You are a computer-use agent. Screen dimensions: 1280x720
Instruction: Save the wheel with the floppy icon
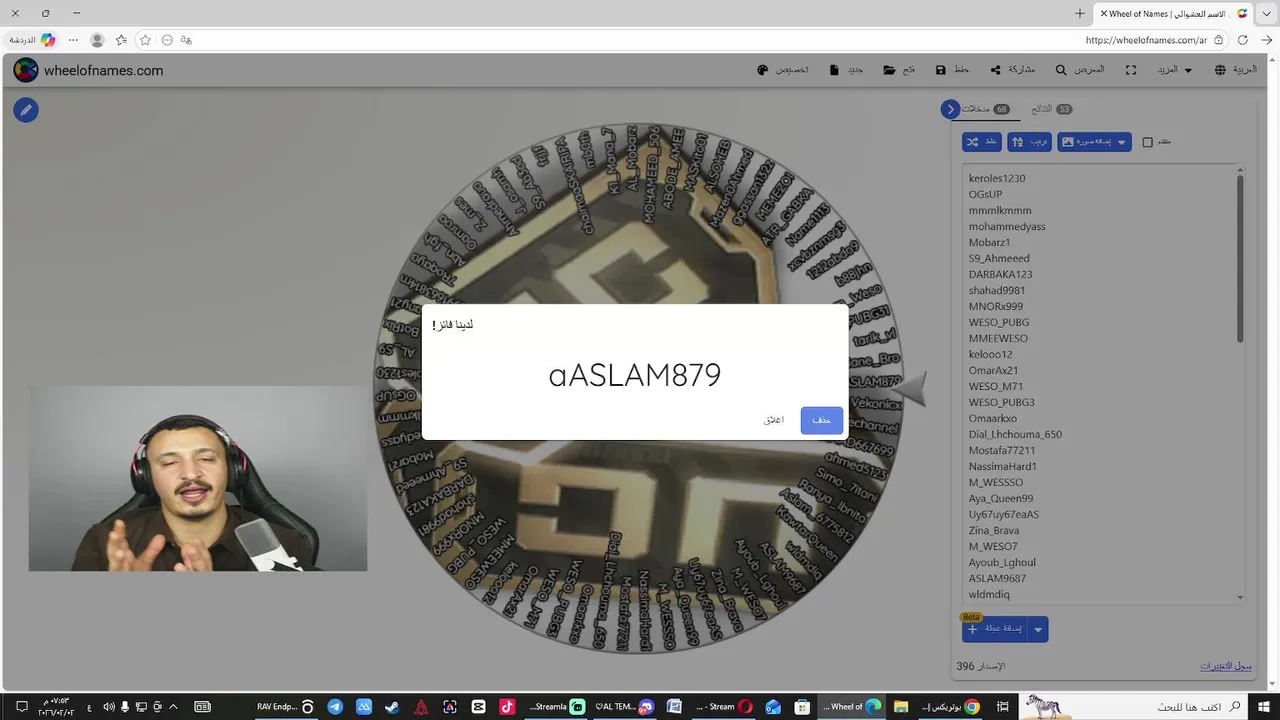click(x=952, y=70)
